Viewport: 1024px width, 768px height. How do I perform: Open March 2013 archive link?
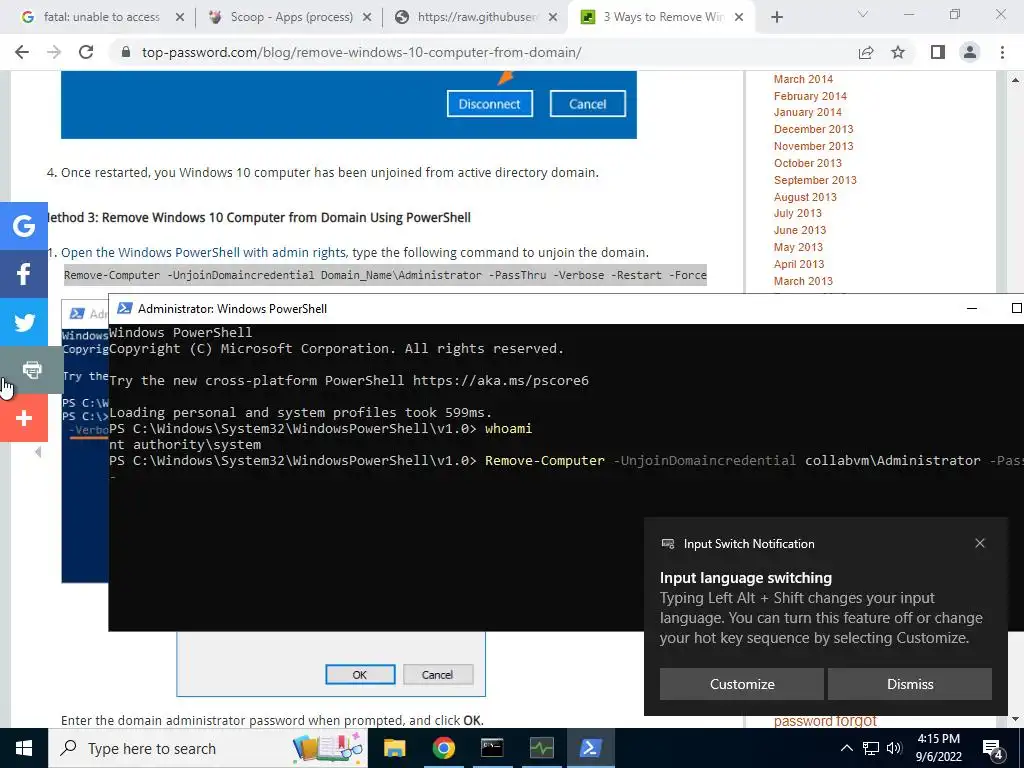click(803, 281)
